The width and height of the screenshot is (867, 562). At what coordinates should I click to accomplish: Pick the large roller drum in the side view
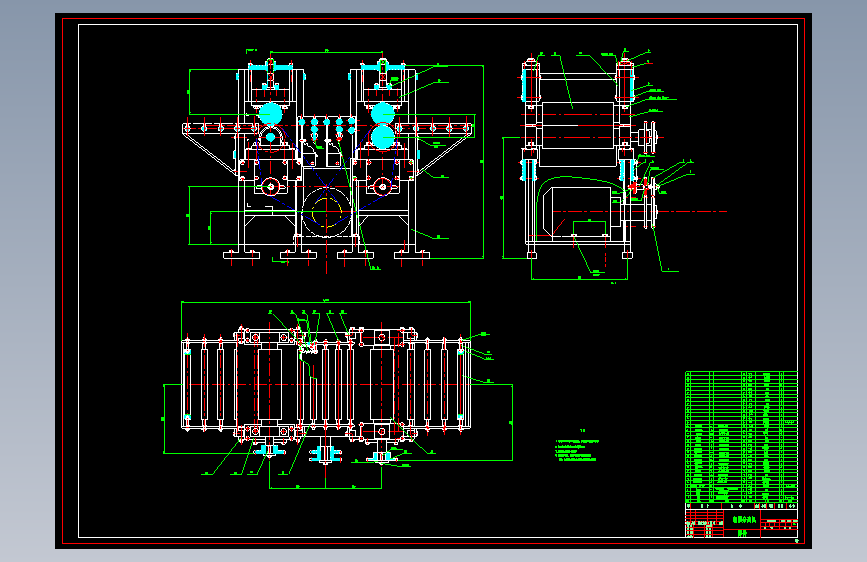point(578,125)
